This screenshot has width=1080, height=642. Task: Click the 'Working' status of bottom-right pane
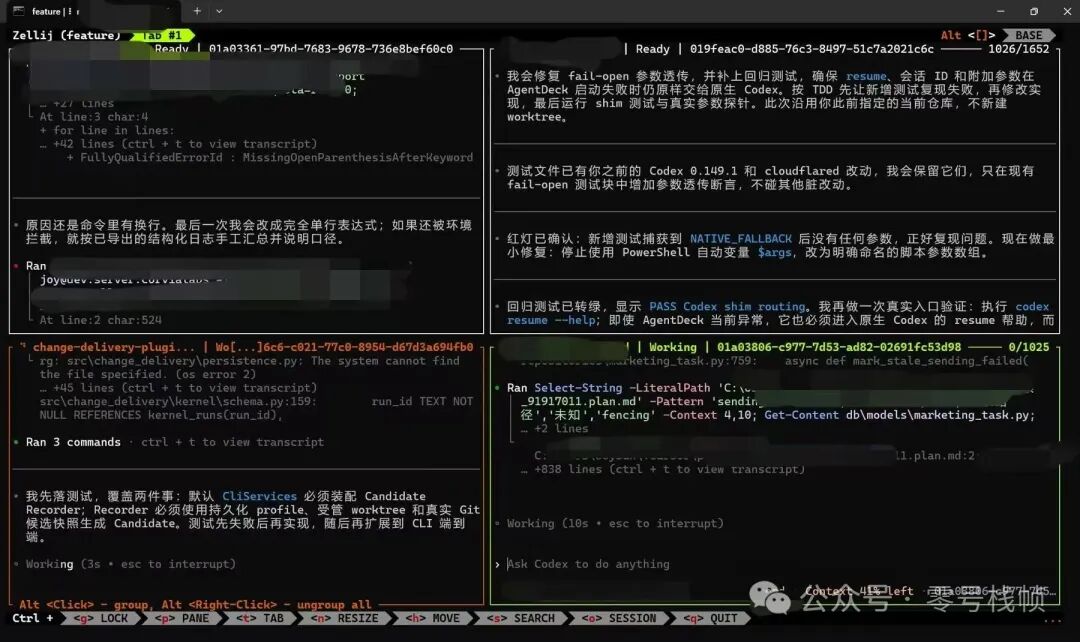pos(672,347)
